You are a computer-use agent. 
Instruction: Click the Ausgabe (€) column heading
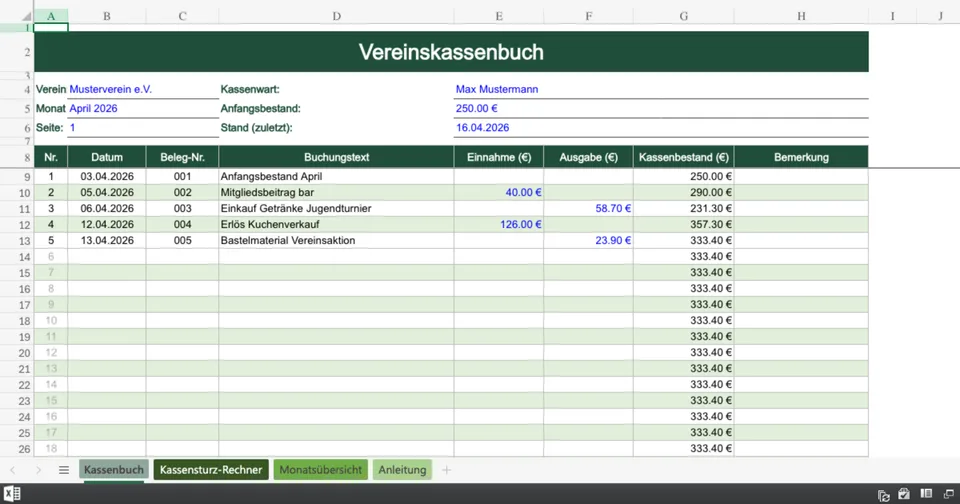pyautogui.click(x=588, y=157)
